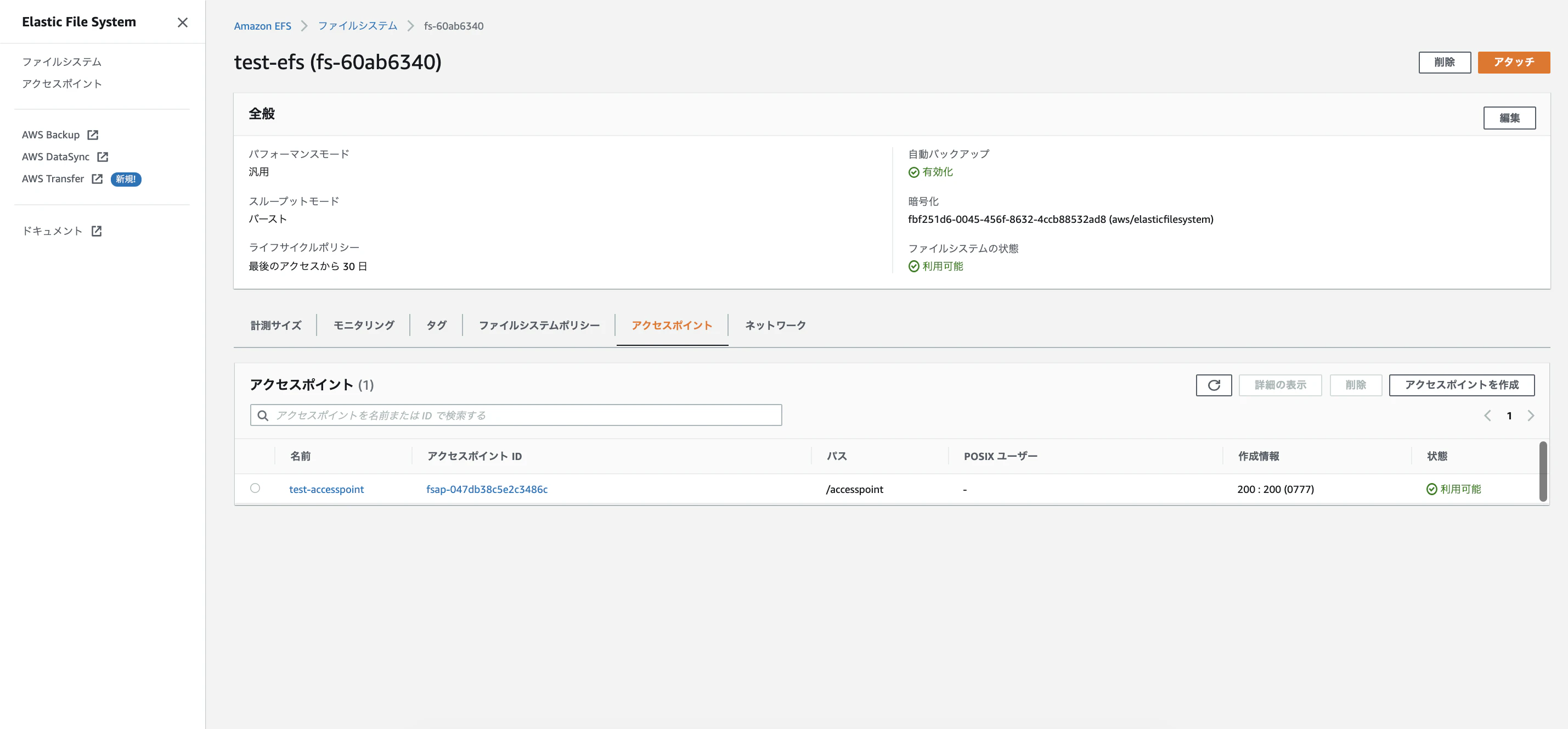Open the ファイルシステムポリシー tab

pyautogui.click(x=539, y=325)
